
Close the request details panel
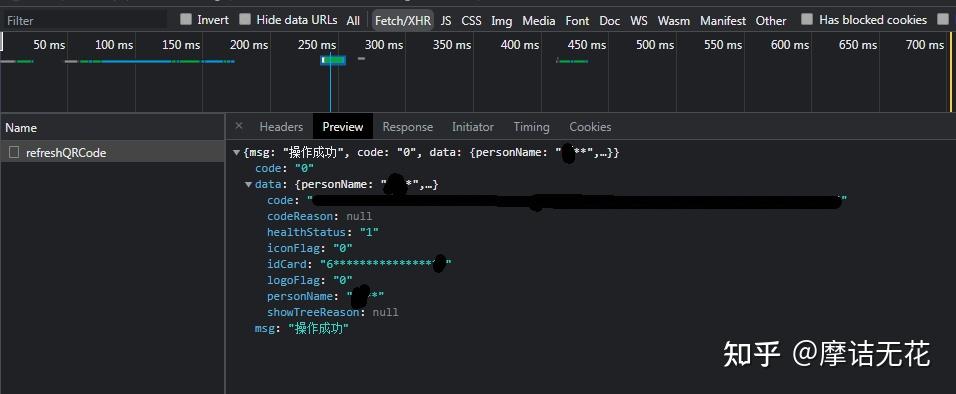(239, 126)
